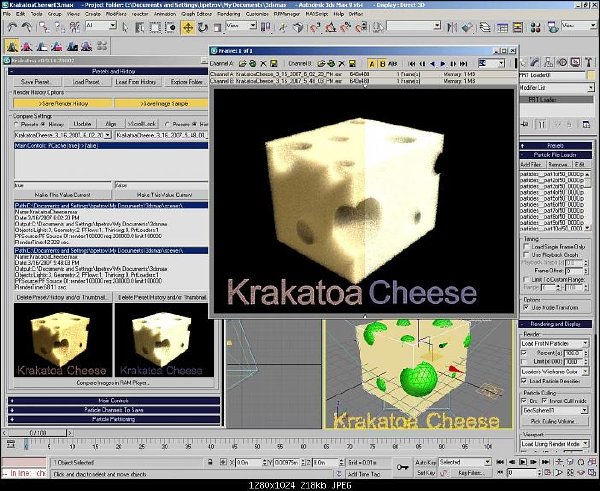Click the Redo arrow icon

(x=26, y=27)
